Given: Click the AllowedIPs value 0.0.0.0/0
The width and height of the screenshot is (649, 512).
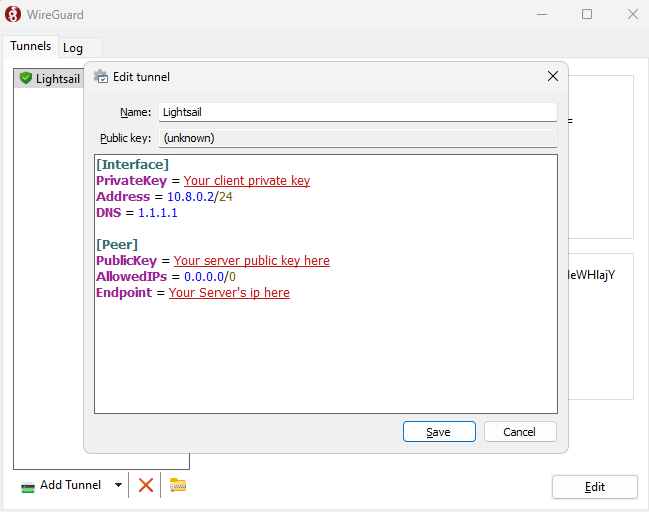Looking at the screenshot, I should (x=210, y=276).
